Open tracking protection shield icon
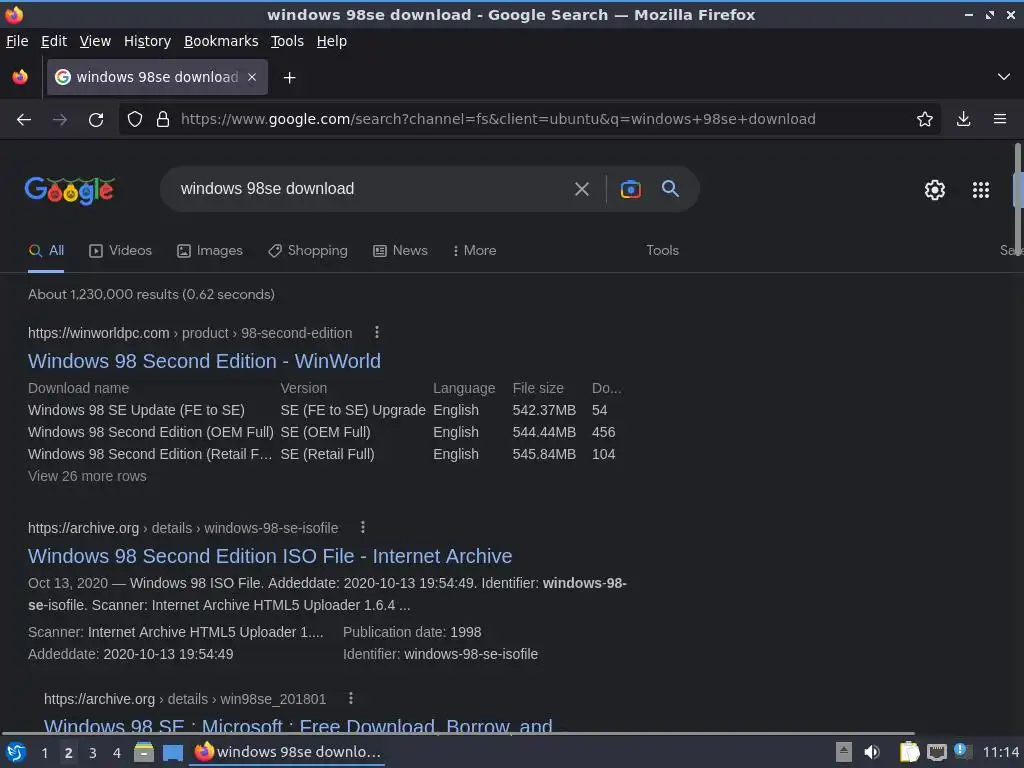 pyautogui.click(x=135, y=119)
